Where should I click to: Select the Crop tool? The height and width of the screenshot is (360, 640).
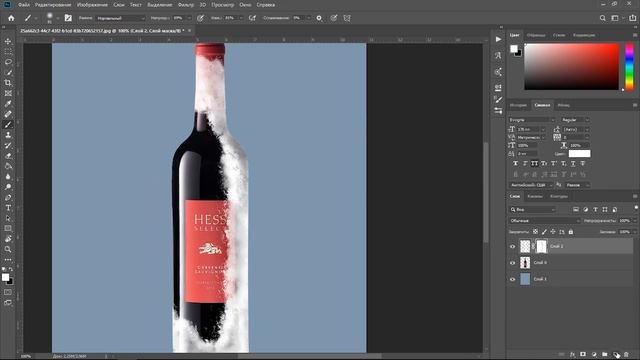pos(8,83)
